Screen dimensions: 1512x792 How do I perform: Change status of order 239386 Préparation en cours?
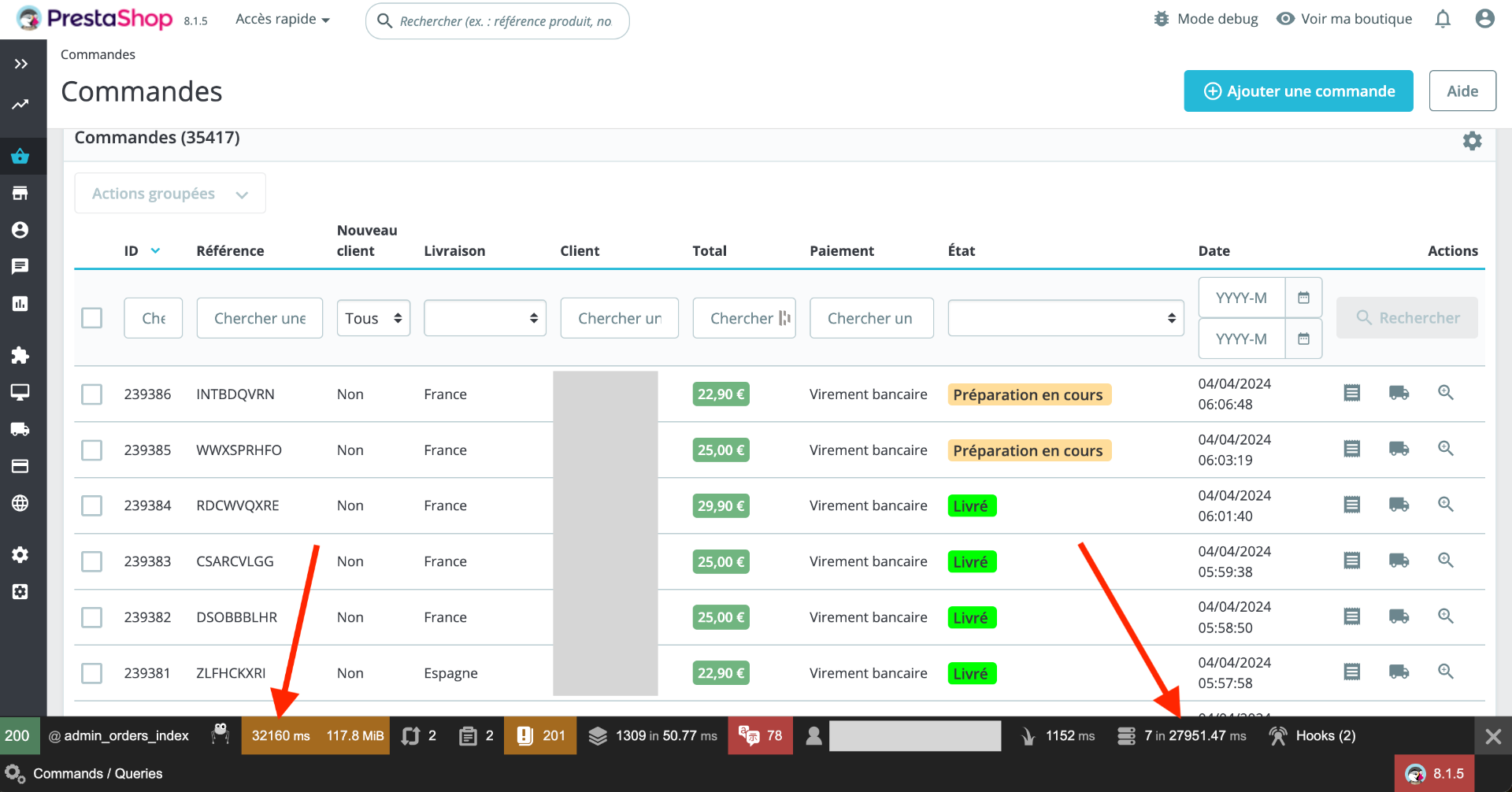click(x=1029, y=394)
